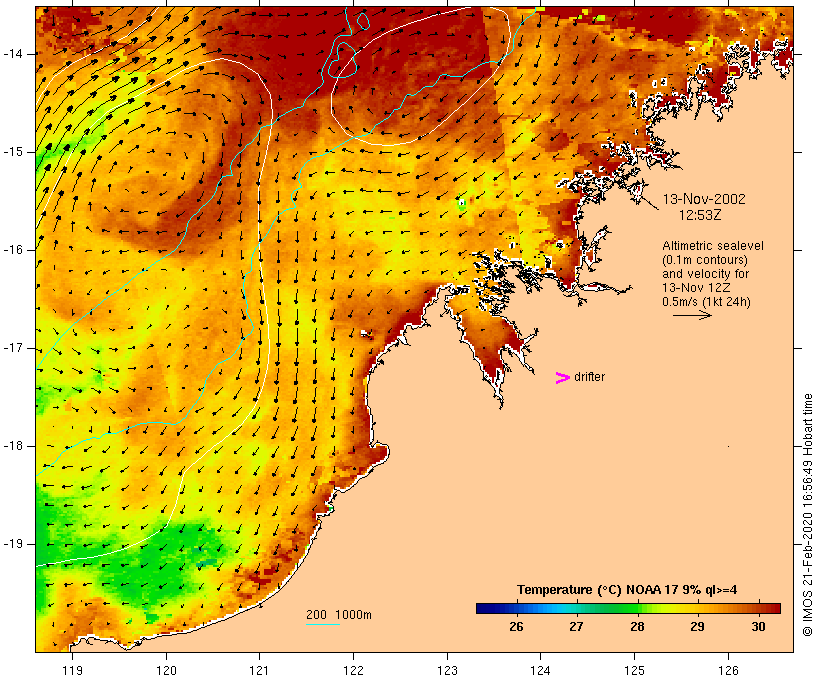Click the latitude axis label '-19'

tap(13, 544)
